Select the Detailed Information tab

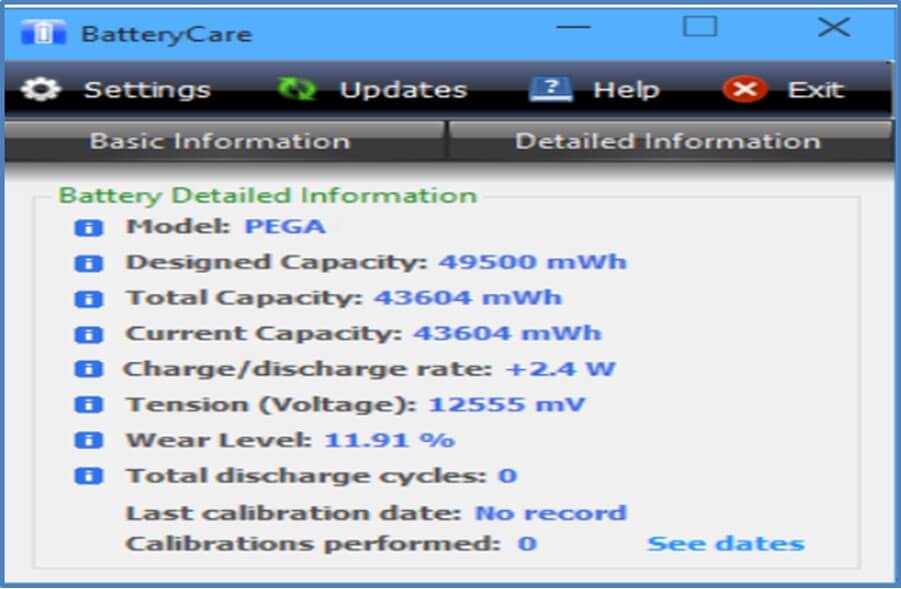tap(670, 141)
